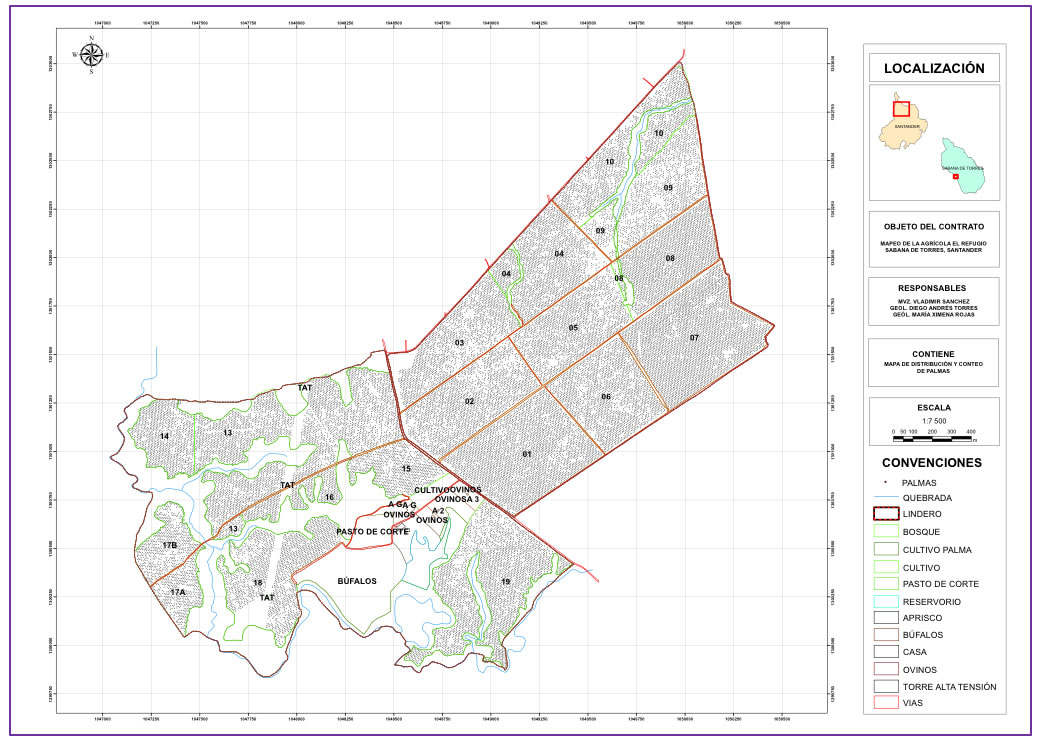Click the VIAS red legend swatch
This screenshot has width=1044, height=739.
pyautogui.click(x=886, y=702)
